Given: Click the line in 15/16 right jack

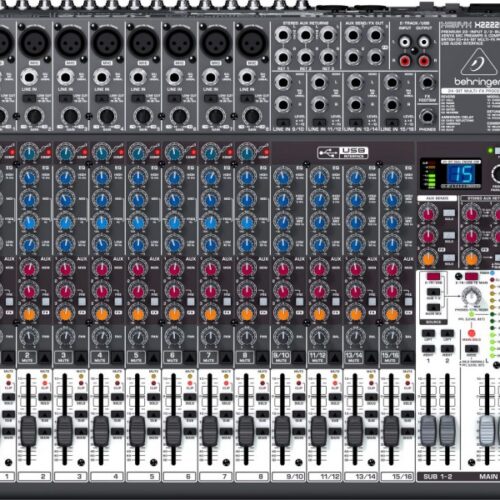Looking at the screenshot, I should coord(392,105).
